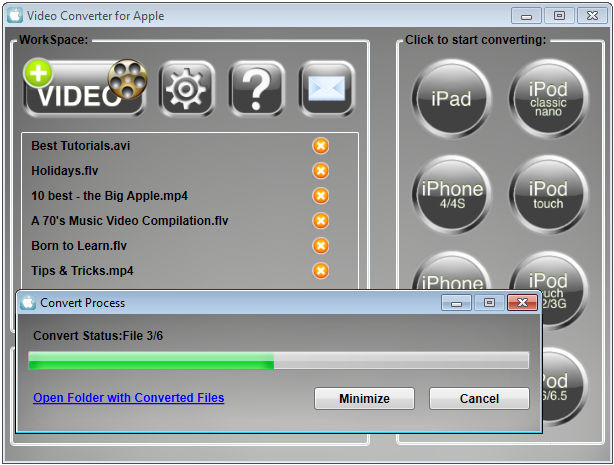Select 10 best - the Big Apple.mp4
Viewport: 614px width, 465px height.
(110, 195)
